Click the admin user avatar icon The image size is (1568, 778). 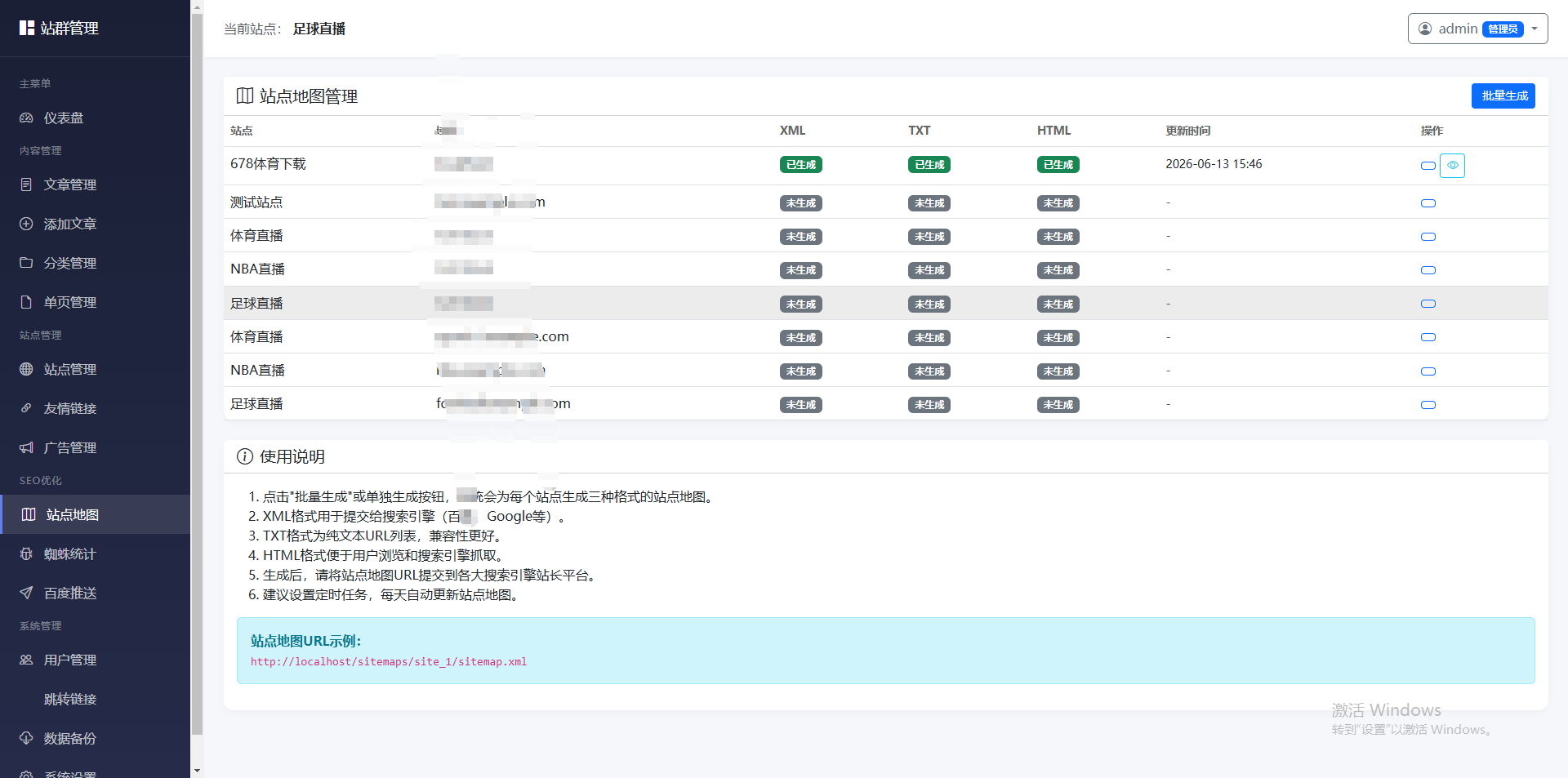click(1425, 29)
